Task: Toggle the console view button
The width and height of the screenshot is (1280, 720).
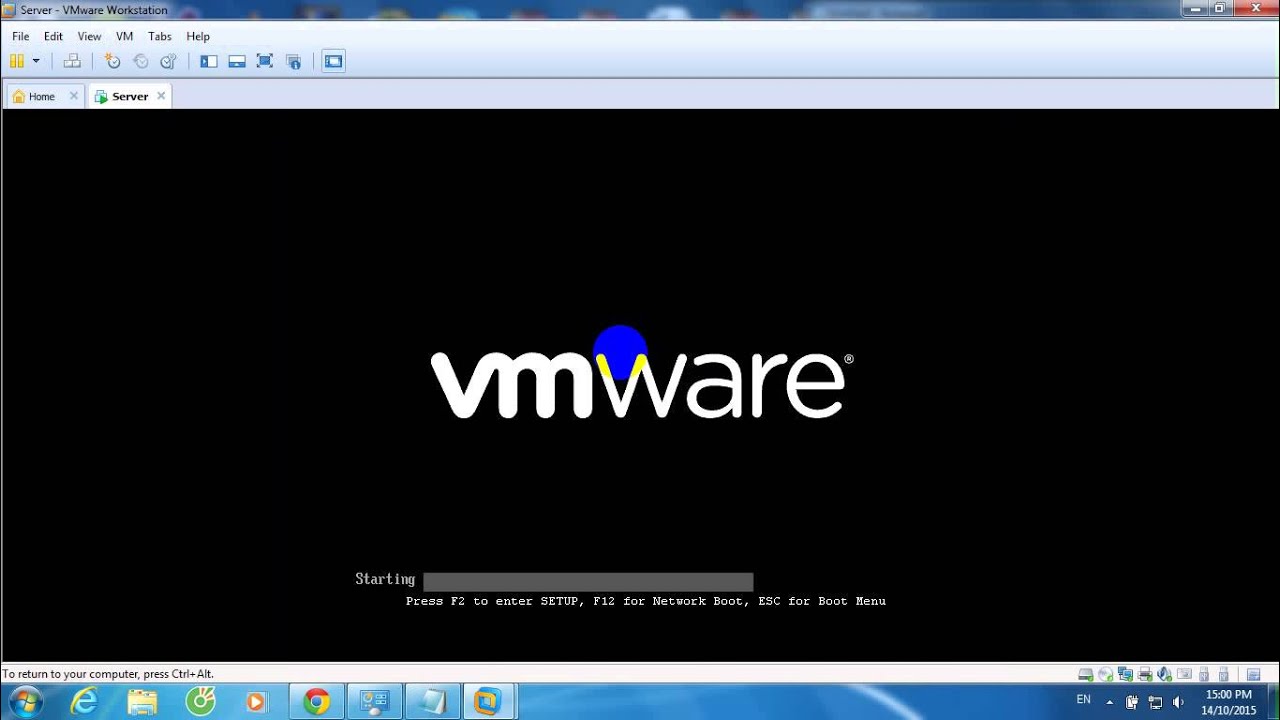Action: [333, 61]
